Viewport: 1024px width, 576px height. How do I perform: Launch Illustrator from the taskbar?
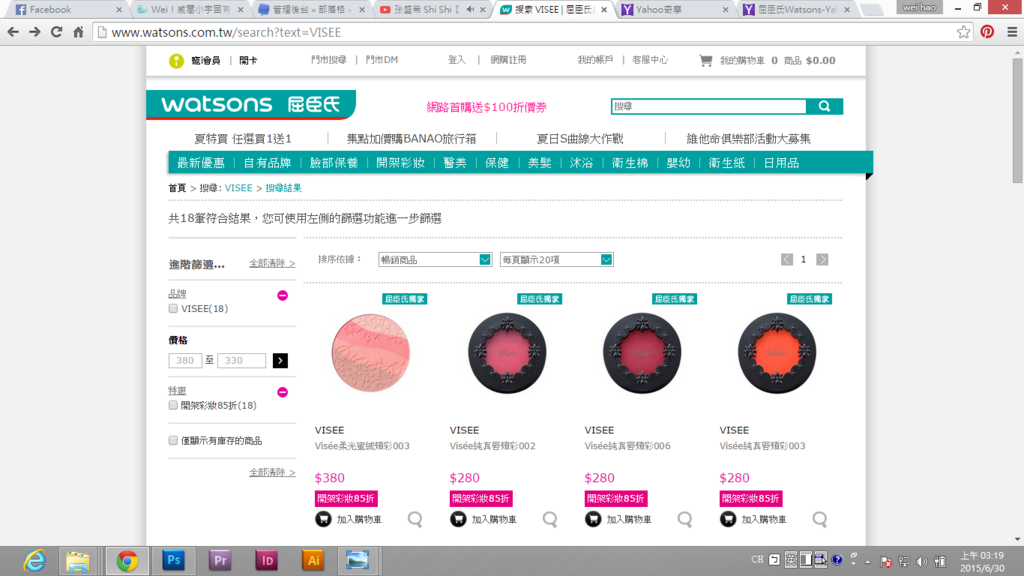pos(313,560)
